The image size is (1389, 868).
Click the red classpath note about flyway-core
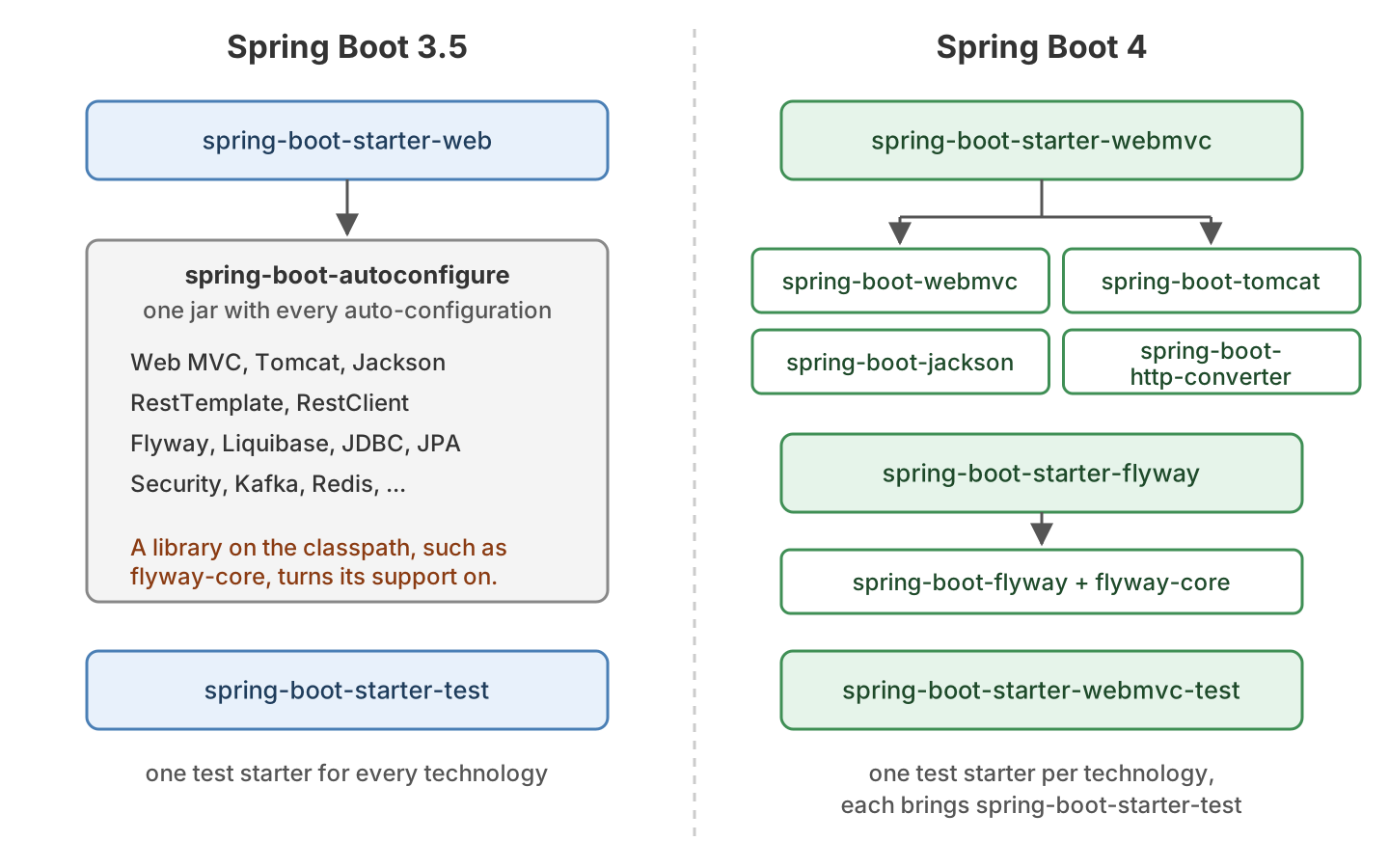[318, 562]
